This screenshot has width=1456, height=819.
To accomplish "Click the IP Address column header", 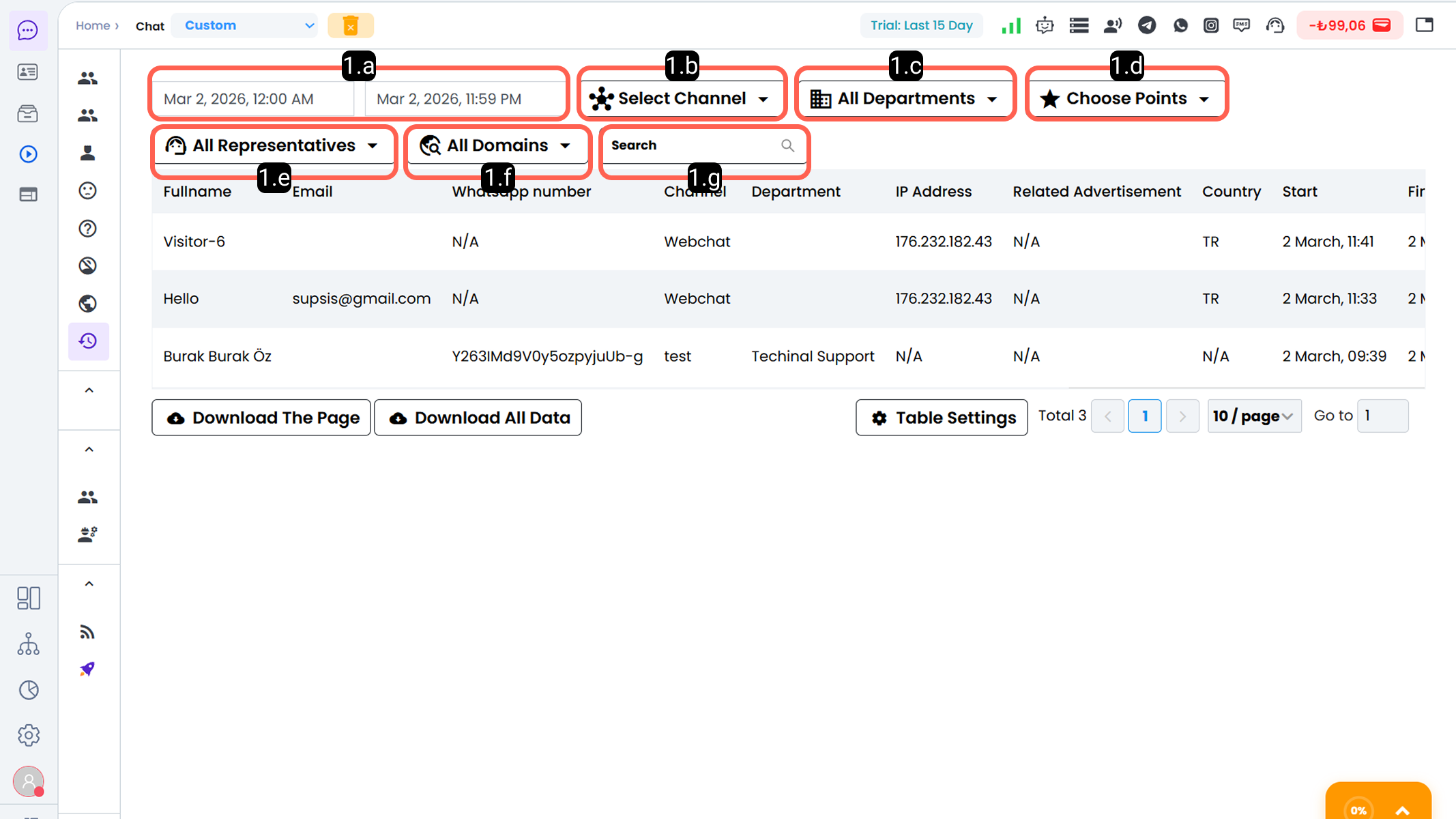I will [933, 192].
